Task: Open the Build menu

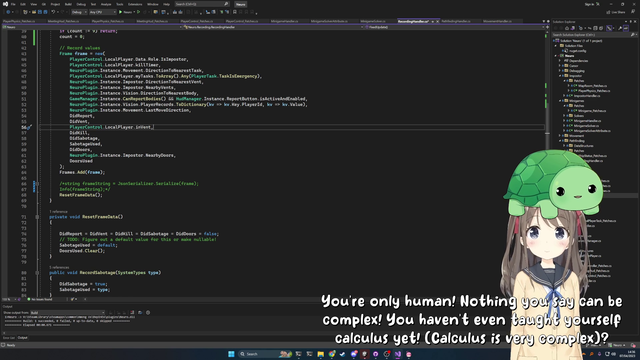Action: 68,4
